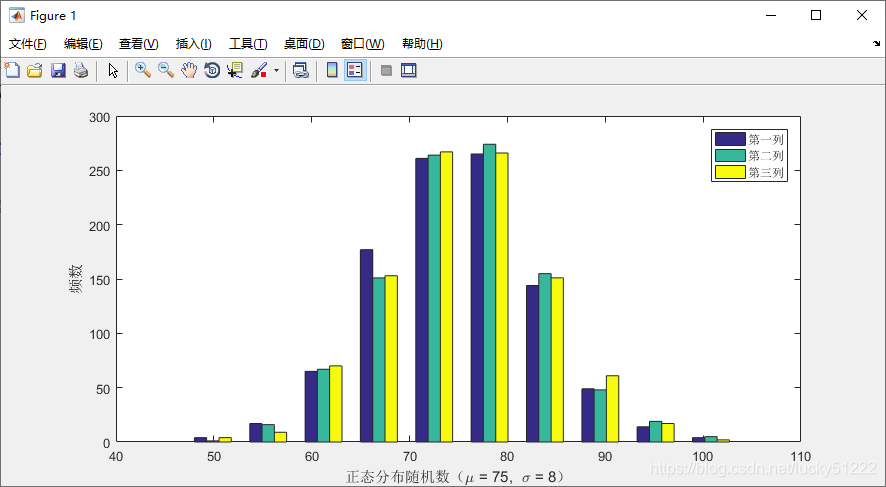886x487 pixels.
Task: Open the 文件(F) menu
Action: 28,44
